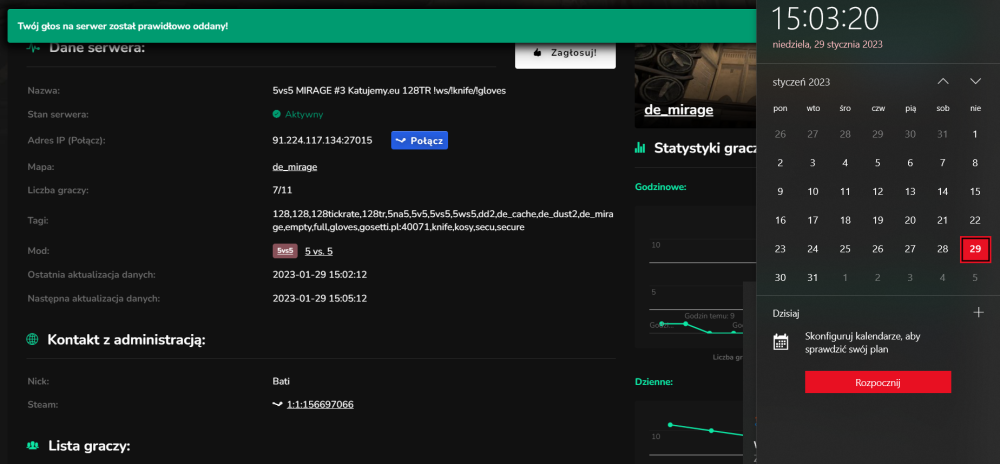1000x464 pixels.
Task: Add an event with the plus icon
Action: point(979,312)
